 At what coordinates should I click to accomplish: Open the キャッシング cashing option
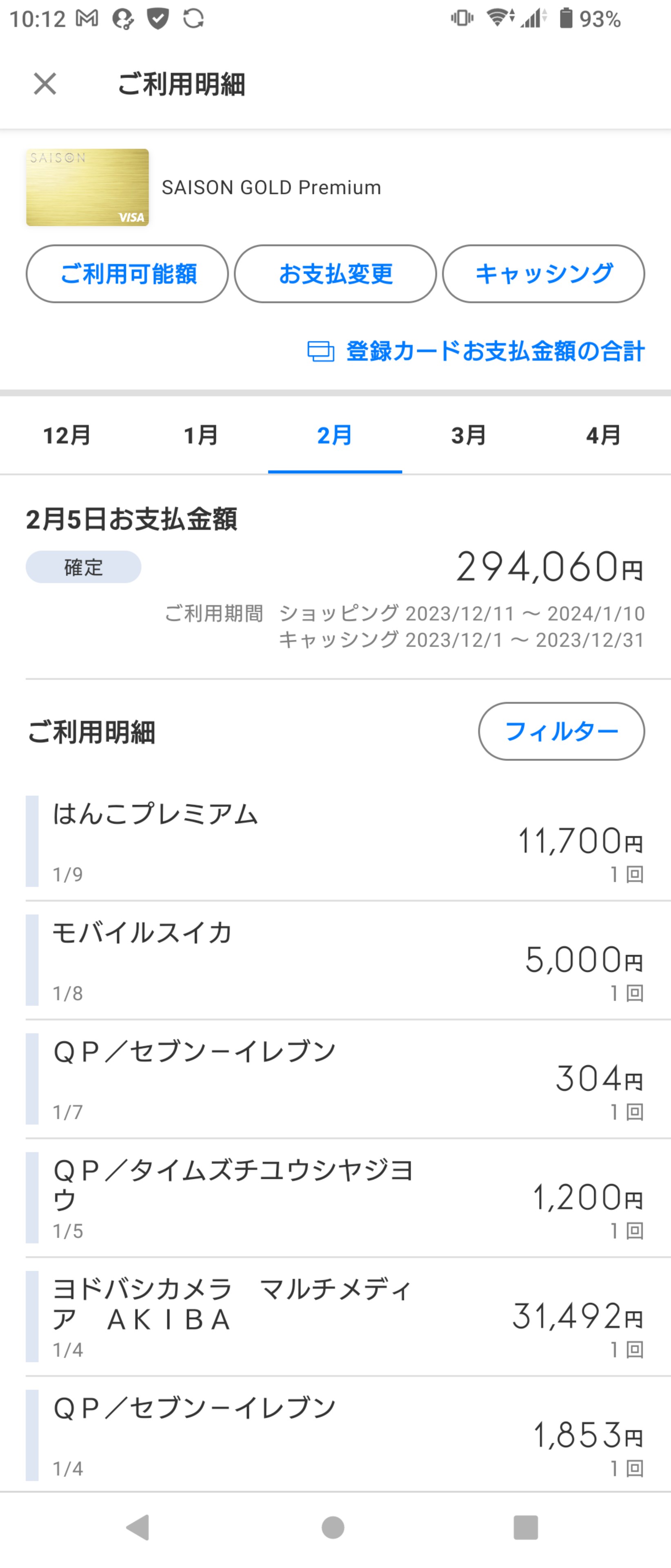(543, 274)
